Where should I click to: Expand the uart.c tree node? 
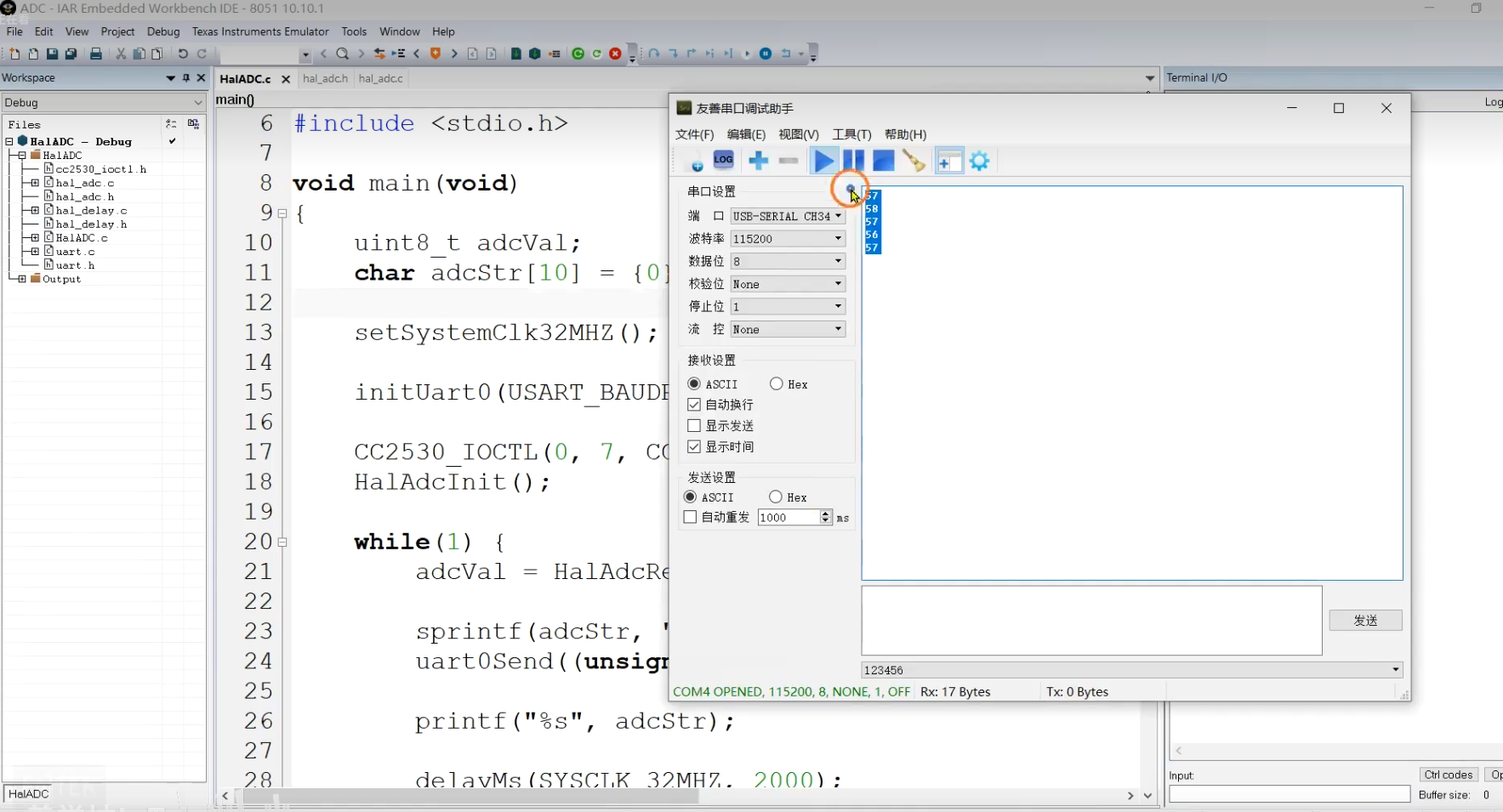35,252
